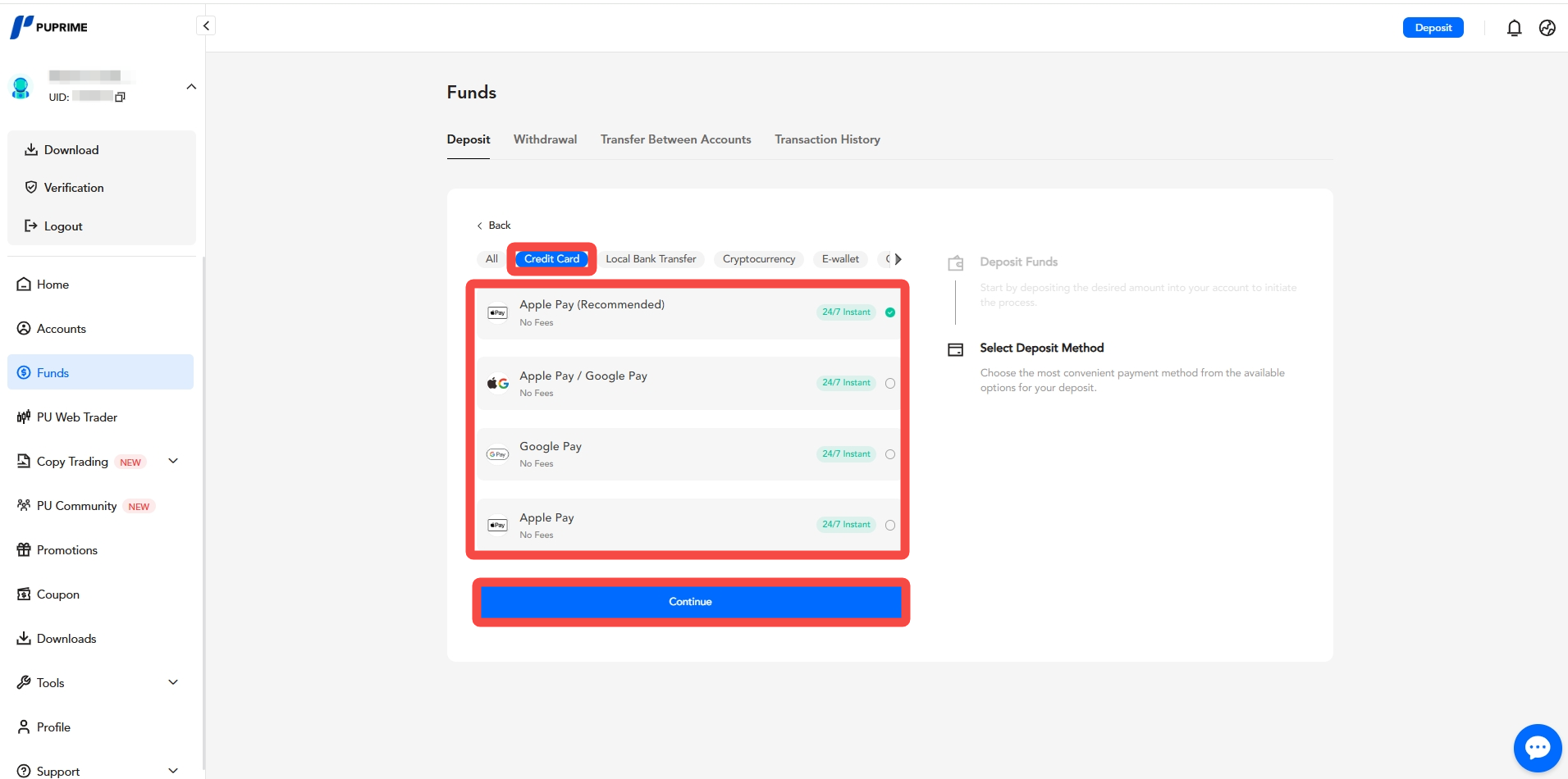The image size is (1568, 779).
Task: Expand the Support submenu
Action: [x=173, y=771]
